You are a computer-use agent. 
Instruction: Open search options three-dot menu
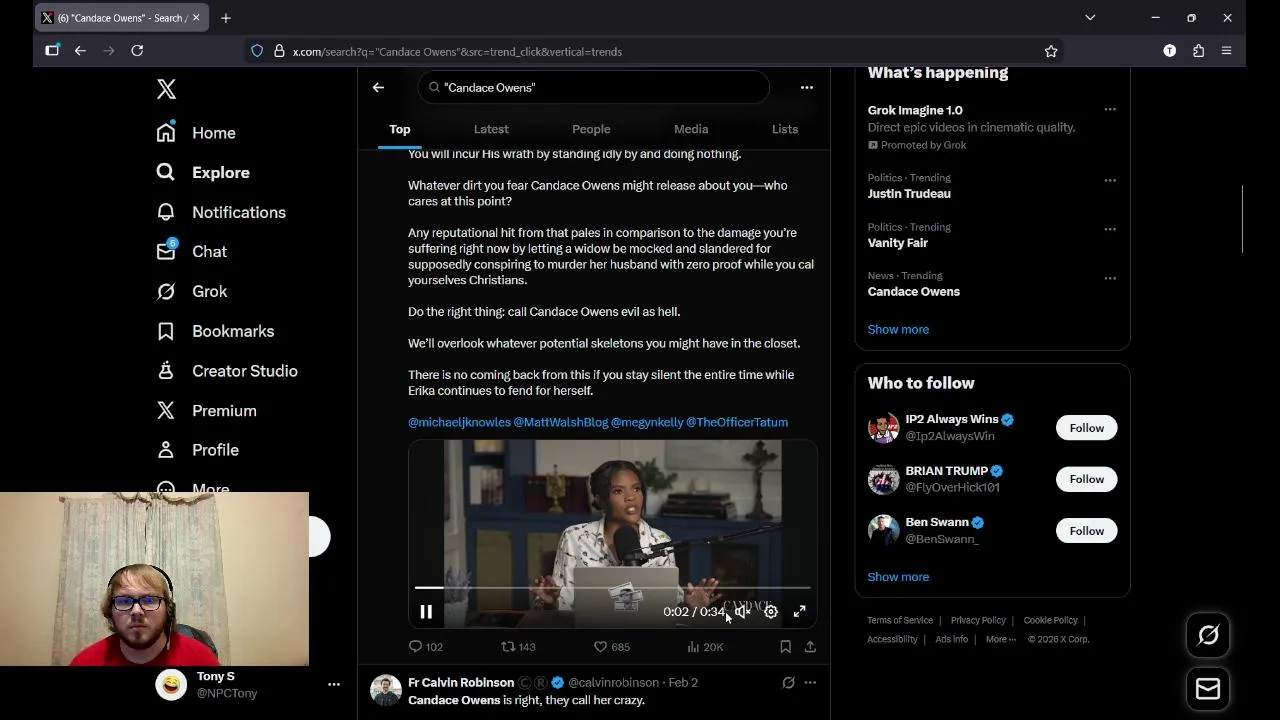(807, 87)
